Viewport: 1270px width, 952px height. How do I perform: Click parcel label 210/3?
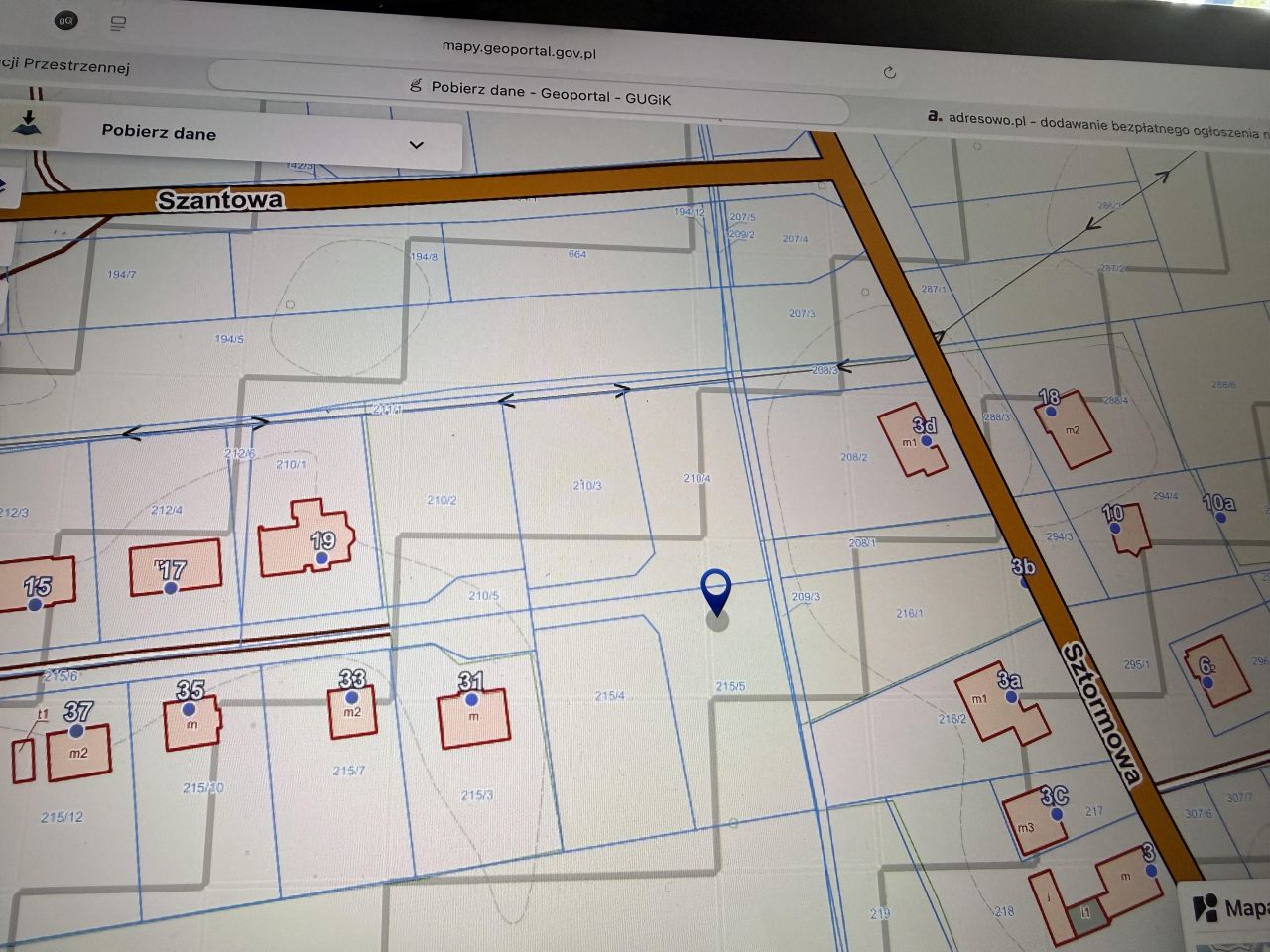click(x=587, y=486)
